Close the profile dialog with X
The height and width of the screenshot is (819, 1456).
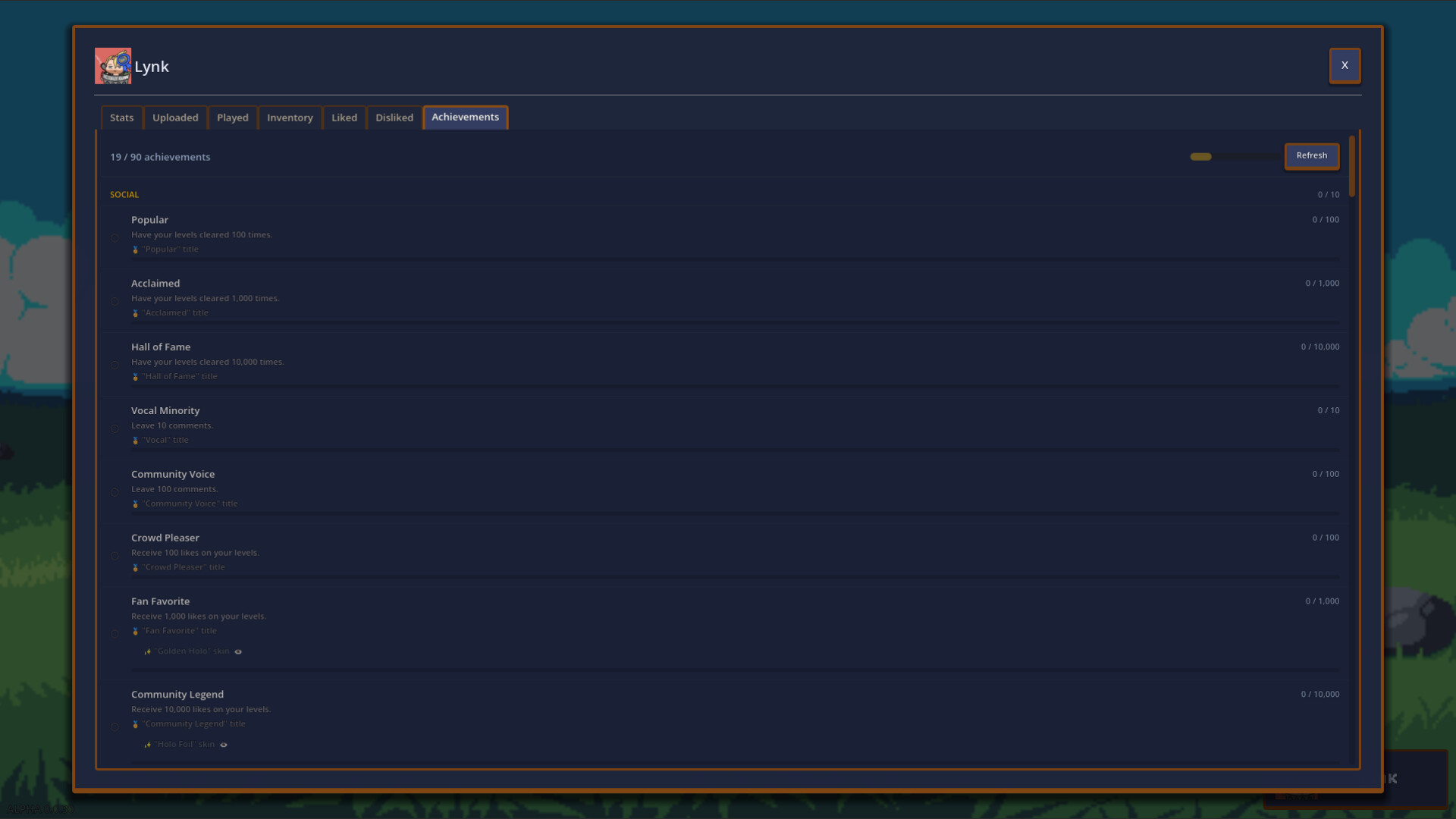[x=1344, y=65]
